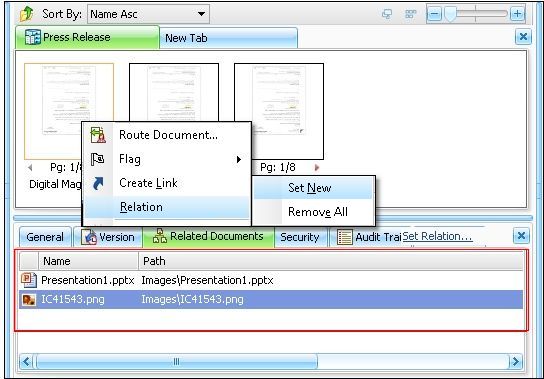This screenshot has width=544, height=379.
Task: Select the third document thumbnail
Action: pos(279,111)
